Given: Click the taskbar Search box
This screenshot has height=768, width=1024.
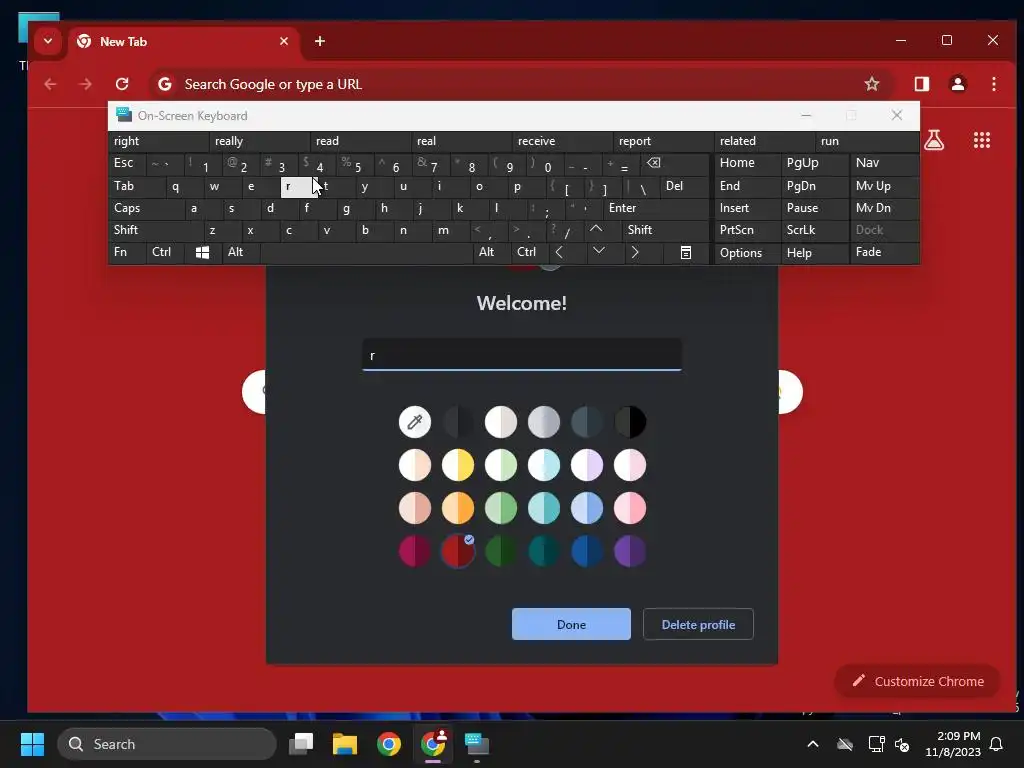Looking at the screenshot, I should coord(167,744).
